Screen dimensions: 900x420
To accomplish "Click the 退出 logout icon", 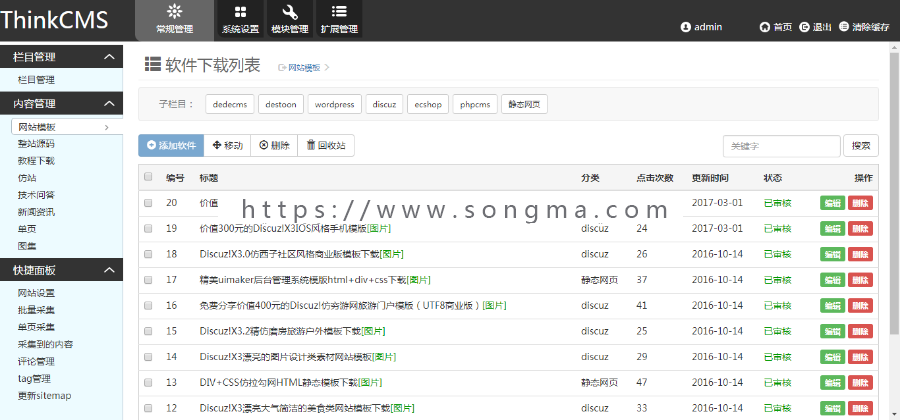I will coord(804,27).
